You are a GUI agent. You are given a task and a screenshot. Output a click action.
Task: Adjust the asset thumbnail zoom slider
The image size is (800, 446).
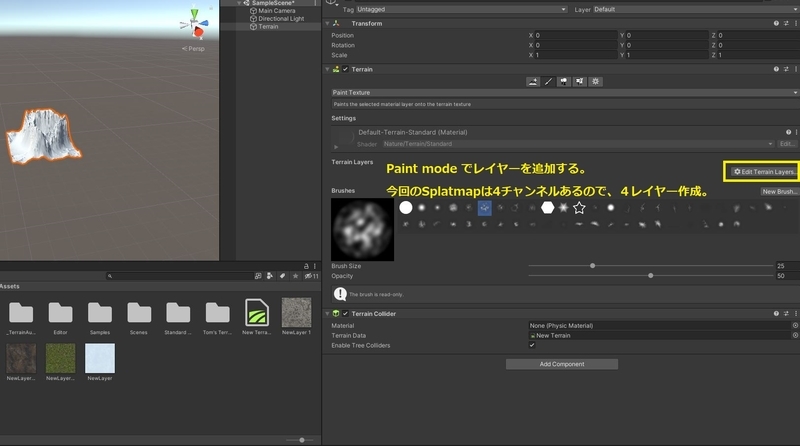pyautogui.click(x=302, y=440)
